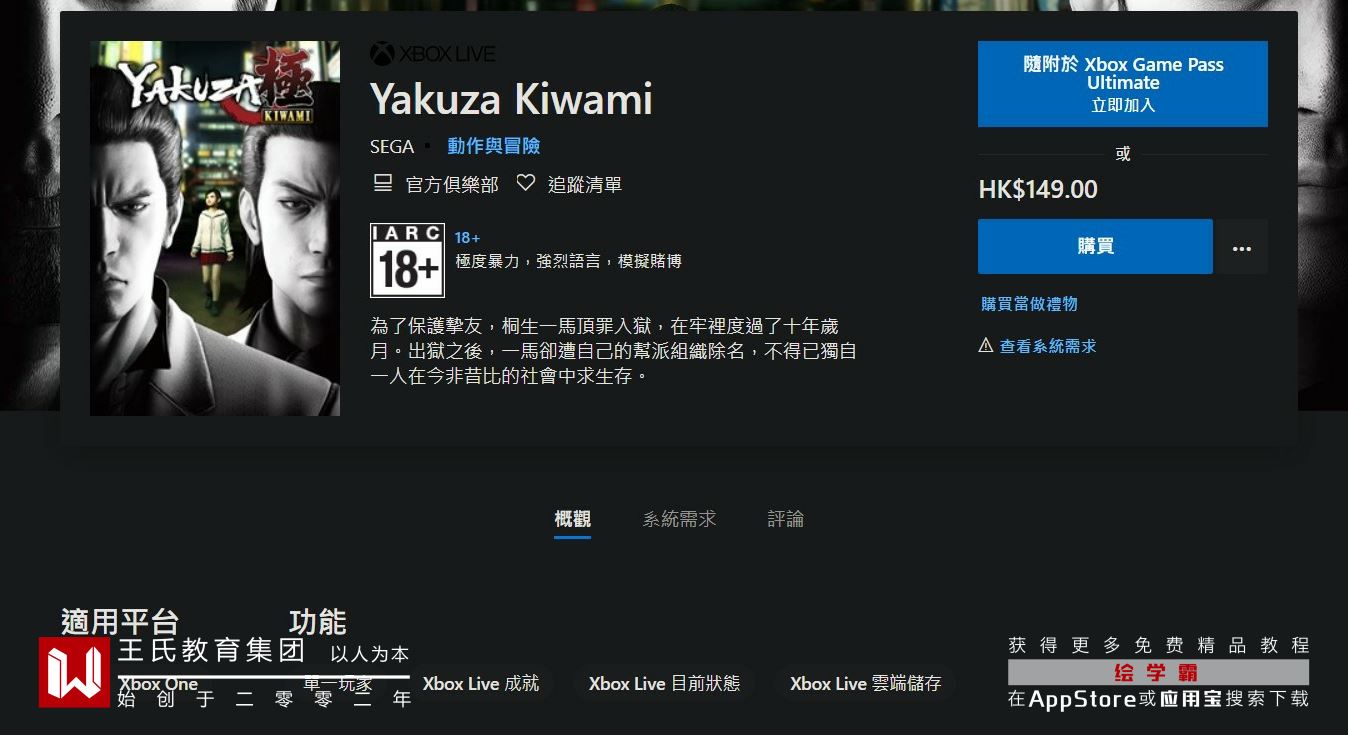Viewport: 1348px width, 735px height.
Task: Select the 動作與冒險 genre link
Action: pos(494,146)
